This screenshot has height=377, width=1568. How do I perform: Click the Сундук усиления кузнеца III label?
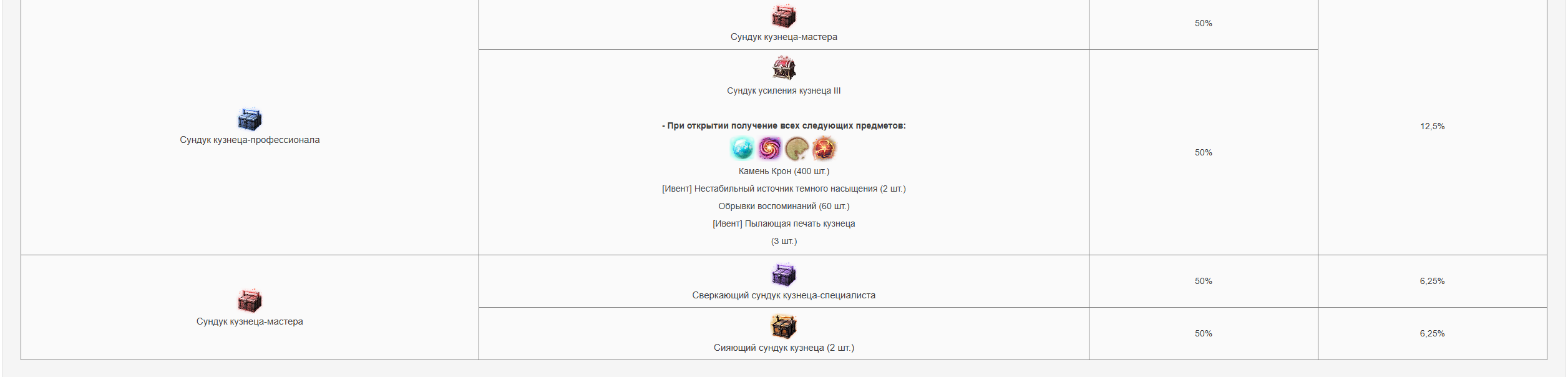[x=784, y=91]
